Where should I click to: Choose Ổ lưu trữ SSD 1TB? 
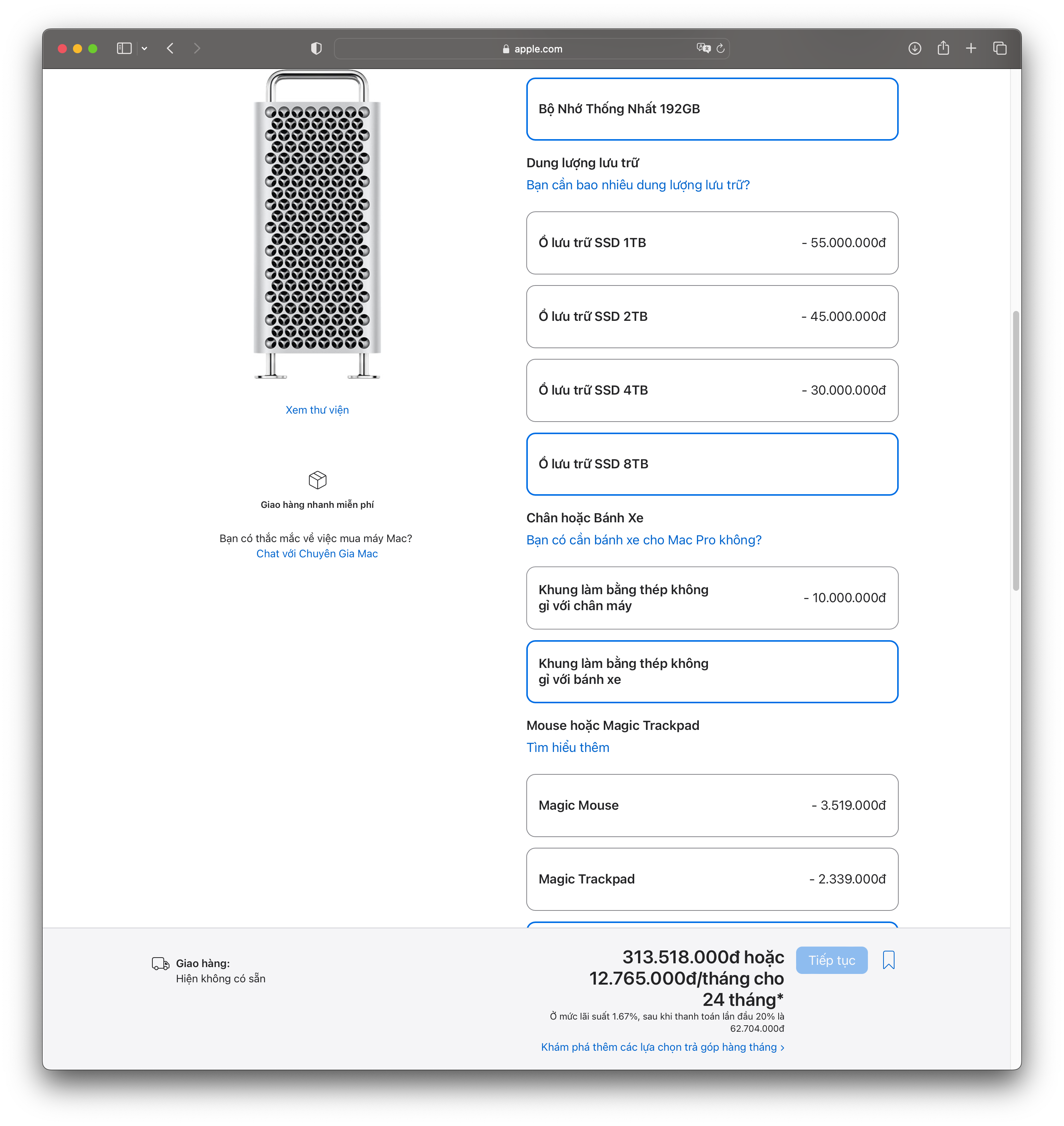click(712, 243)
